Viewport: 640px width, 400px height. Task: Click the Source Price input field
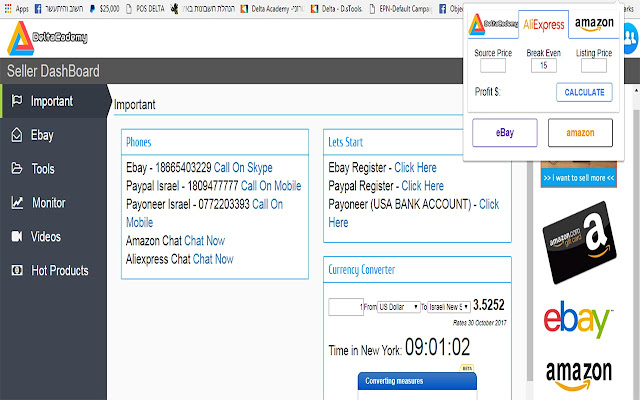[x=493, y=65]
